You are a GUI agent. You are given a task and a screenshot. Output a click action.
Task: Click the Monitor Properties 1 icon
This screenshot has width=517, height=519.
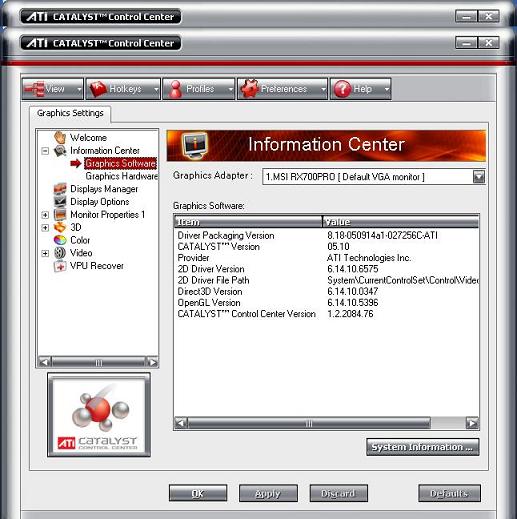point(60,214)
